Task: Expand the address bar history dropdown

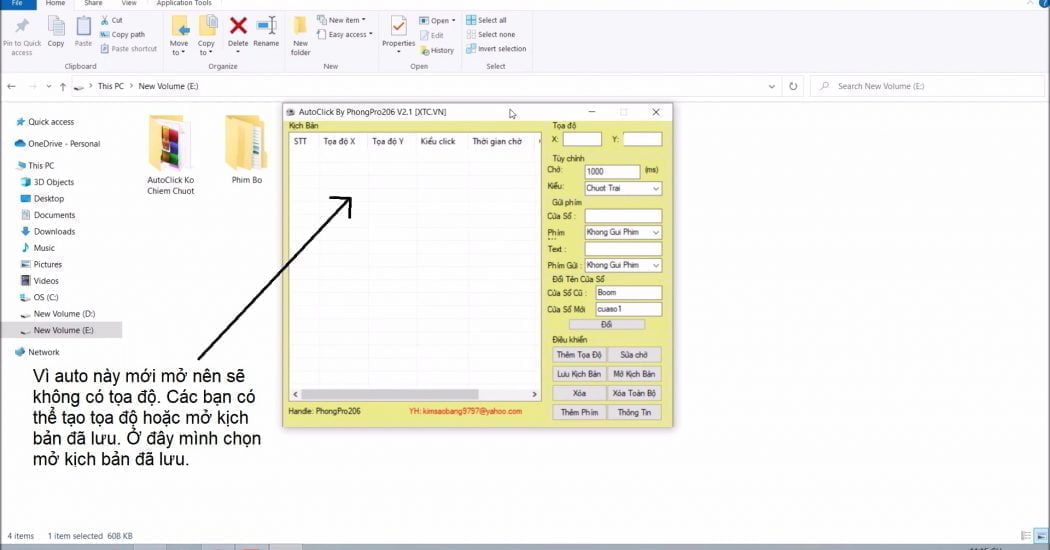Action: (x=771, y=86)
